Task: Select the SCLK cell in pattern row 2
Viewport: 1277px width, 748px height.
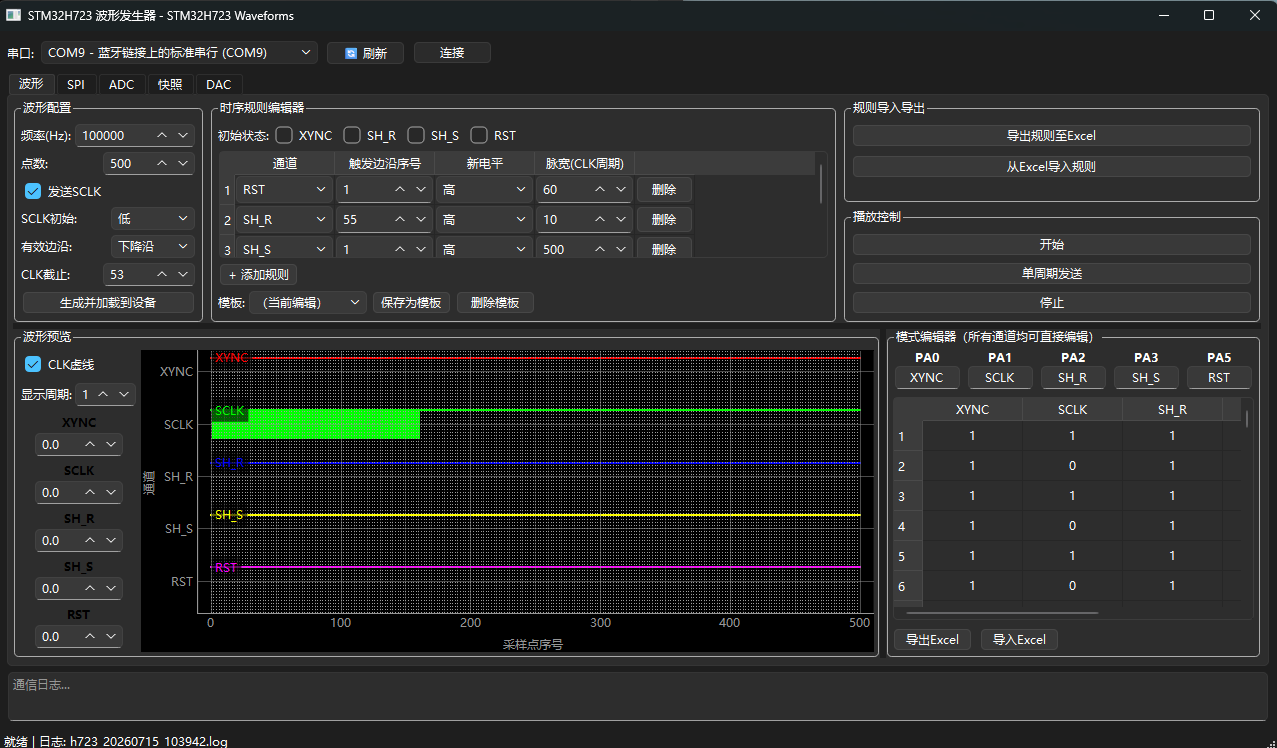Action: (x=1072, y=466)
